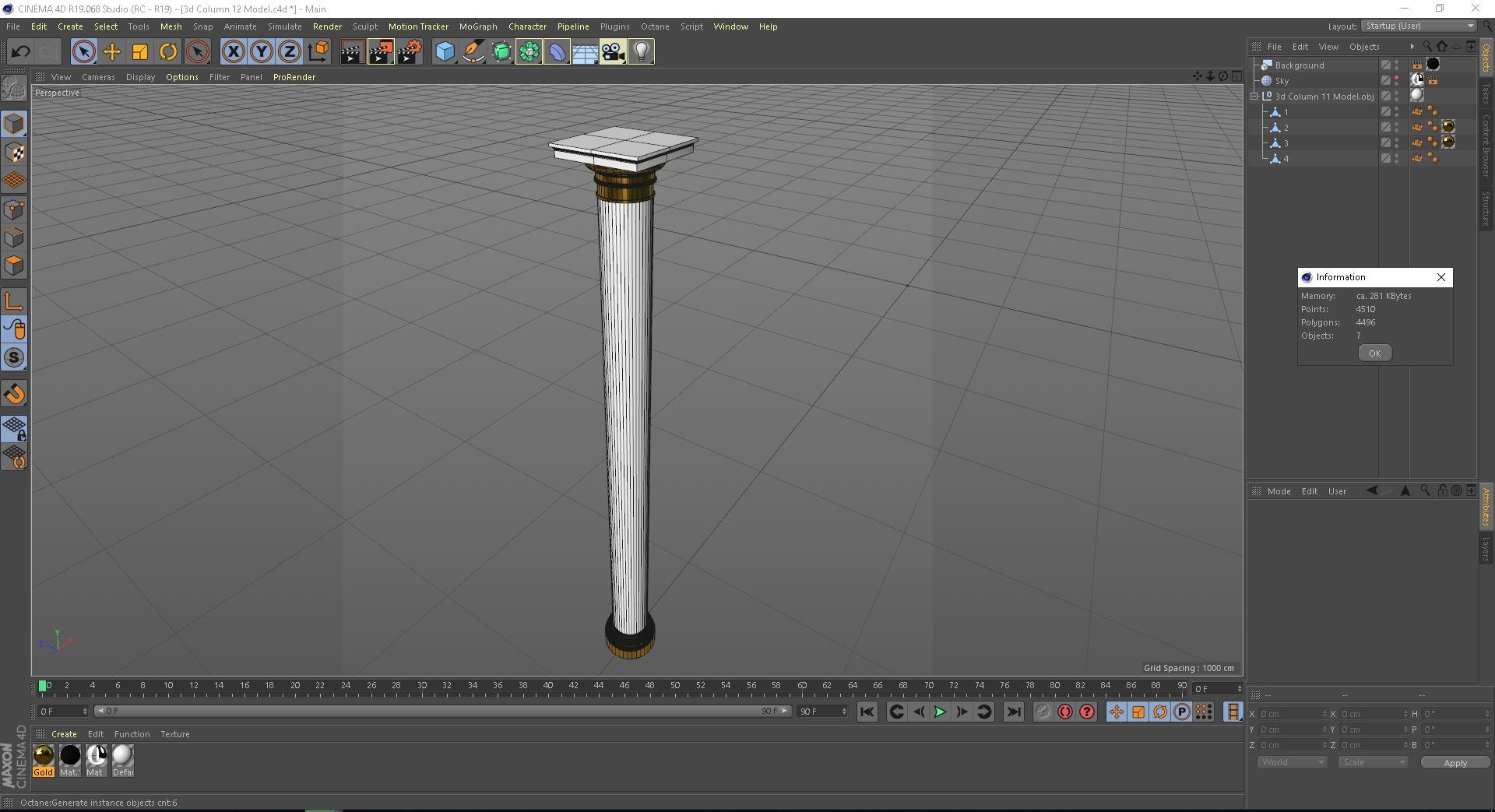Image resolution: width=1495 pixels, height=812 pixels.
Task: Click the Record Active Objects keyframe button
Action: (x=1043, y=712)
